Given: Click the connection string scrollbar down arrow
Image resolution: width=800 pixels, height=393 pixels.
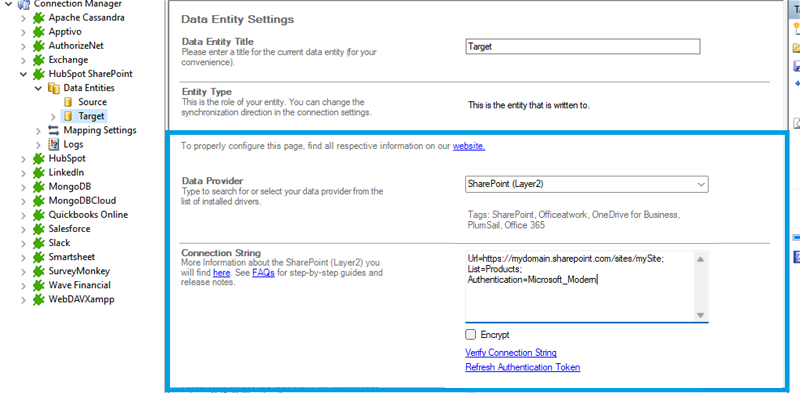Looking at the screenshot, I should pos(701,315).
